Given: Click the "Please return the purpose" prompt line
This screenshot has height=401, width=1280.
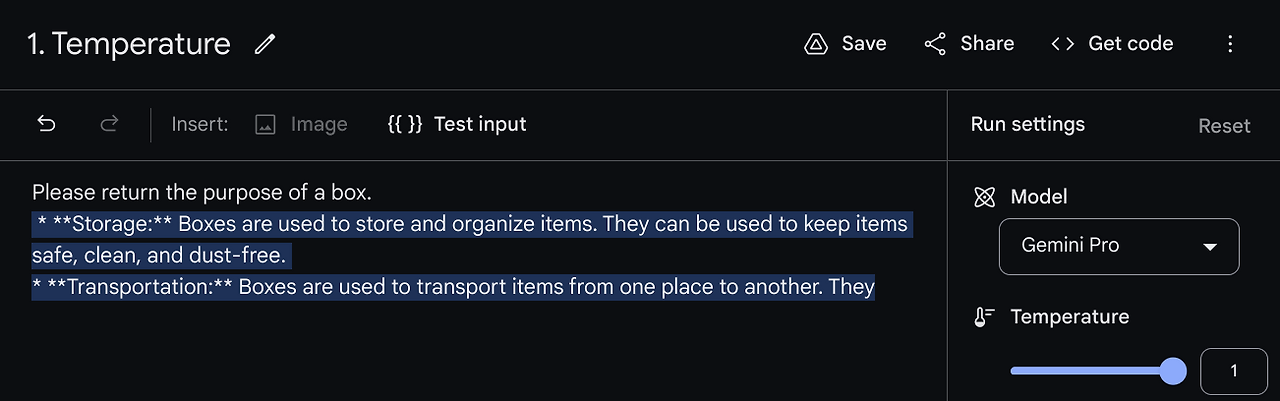Looking at the screenshot, I should coord(202,191).
